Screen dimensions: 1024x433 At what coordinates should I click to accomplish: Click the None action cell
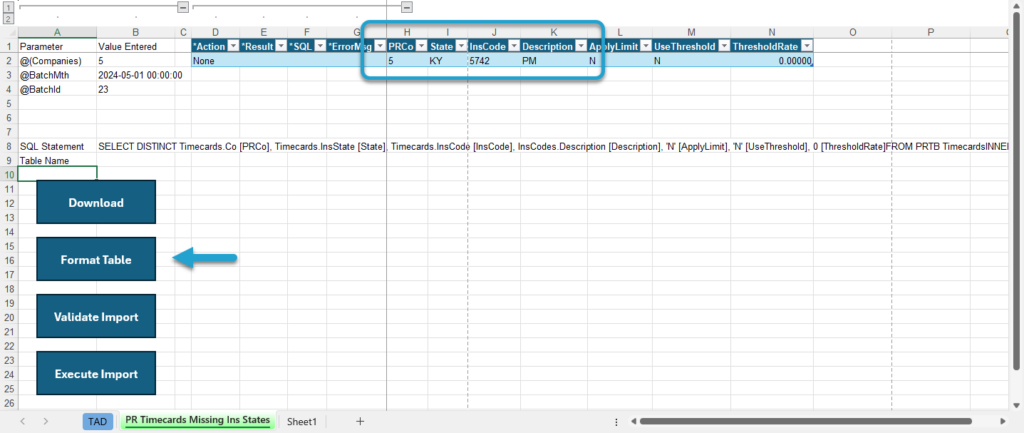216,61
